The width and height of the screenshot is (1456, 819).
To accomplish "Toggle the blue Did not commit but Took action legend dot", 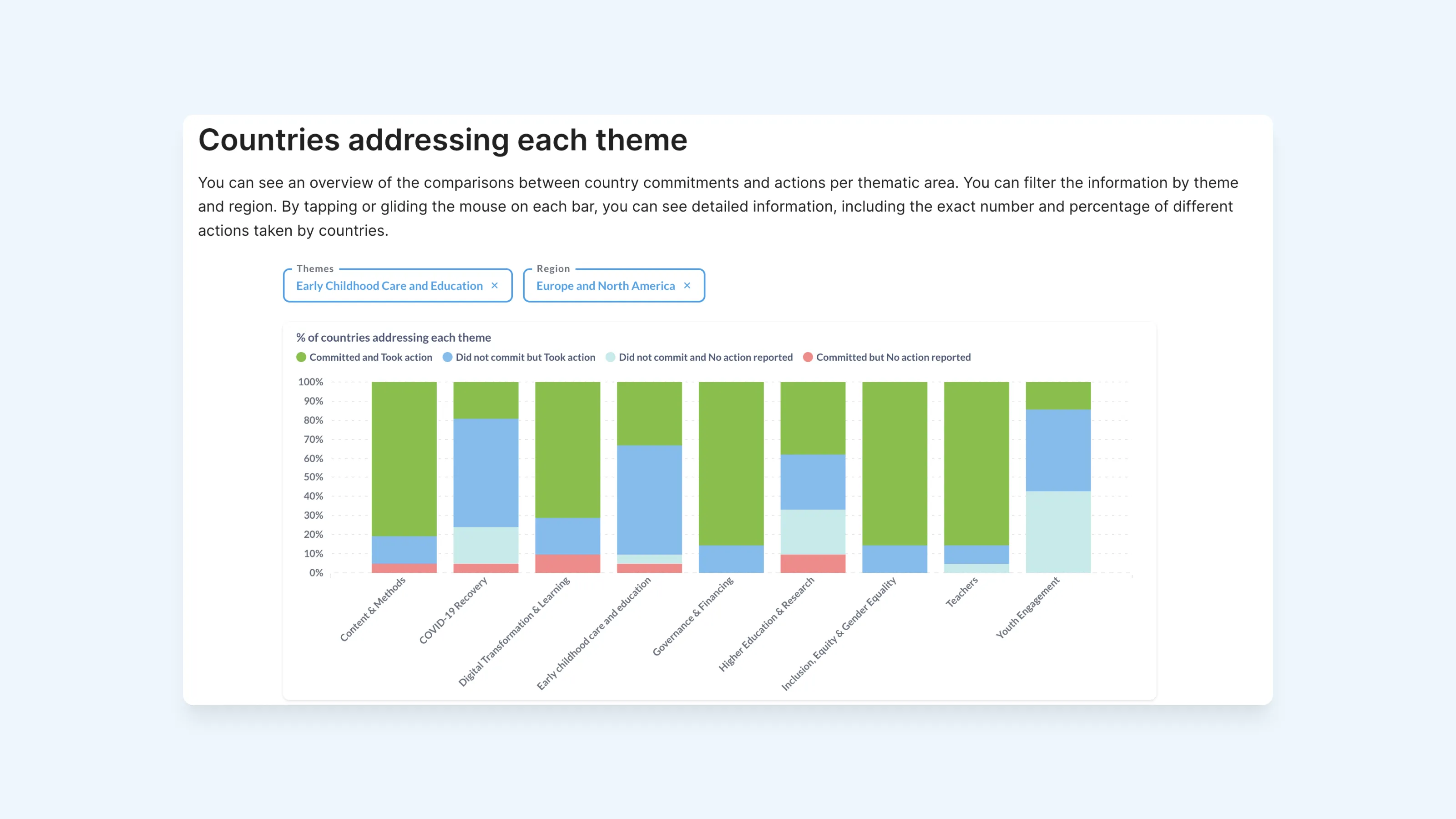I will click(x=448, y=357).
